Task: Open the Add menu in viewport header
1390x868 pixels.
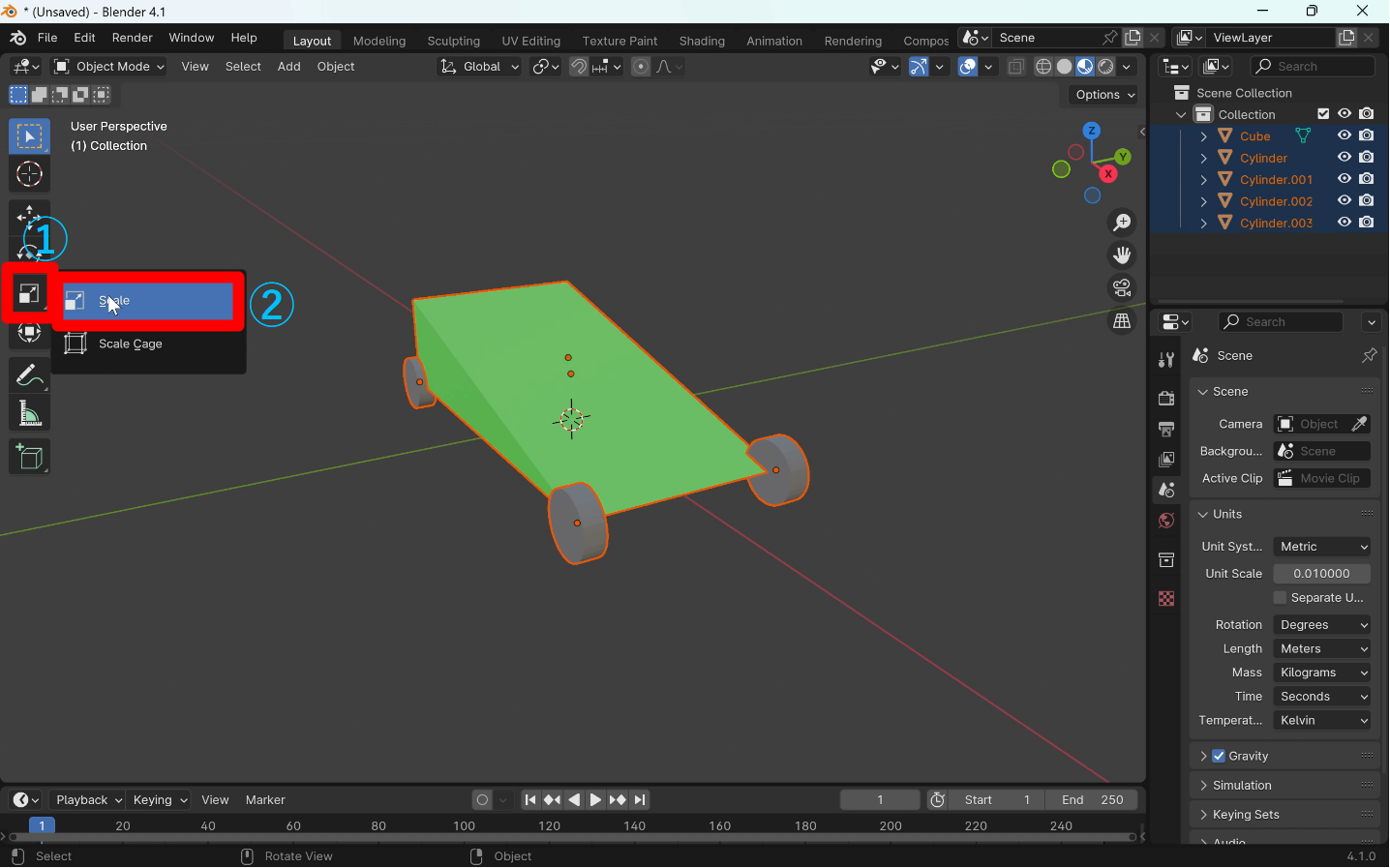Action: pyautogui.click(x=288, y=67)
